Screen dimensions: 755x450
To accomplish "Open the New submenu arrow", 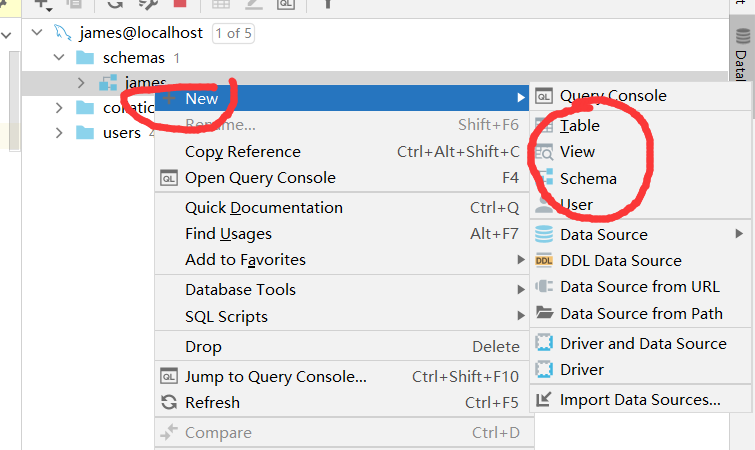I will point(521,98).
